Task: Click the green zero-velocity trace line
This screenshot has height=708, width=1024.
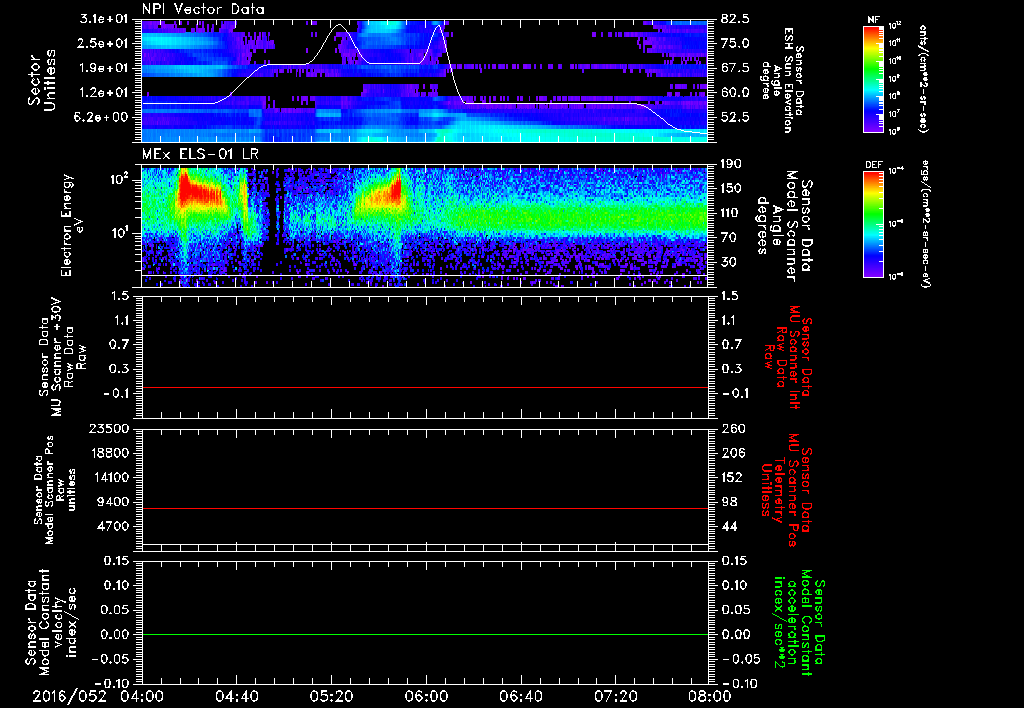Action: [x=425, y=634]
